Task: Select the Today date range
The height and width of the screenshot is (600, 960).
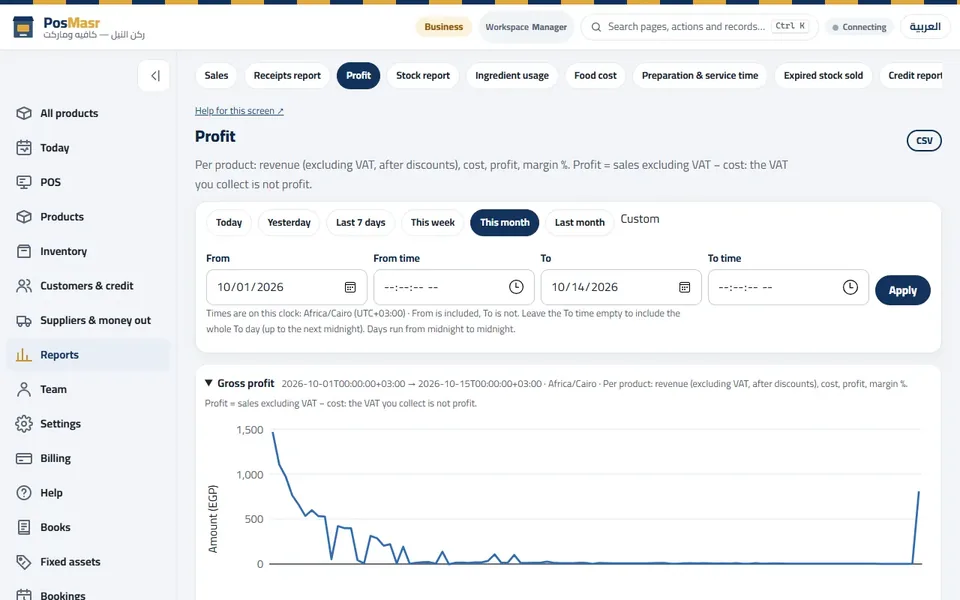Action: pyautogui.click(x=228, y=222)
